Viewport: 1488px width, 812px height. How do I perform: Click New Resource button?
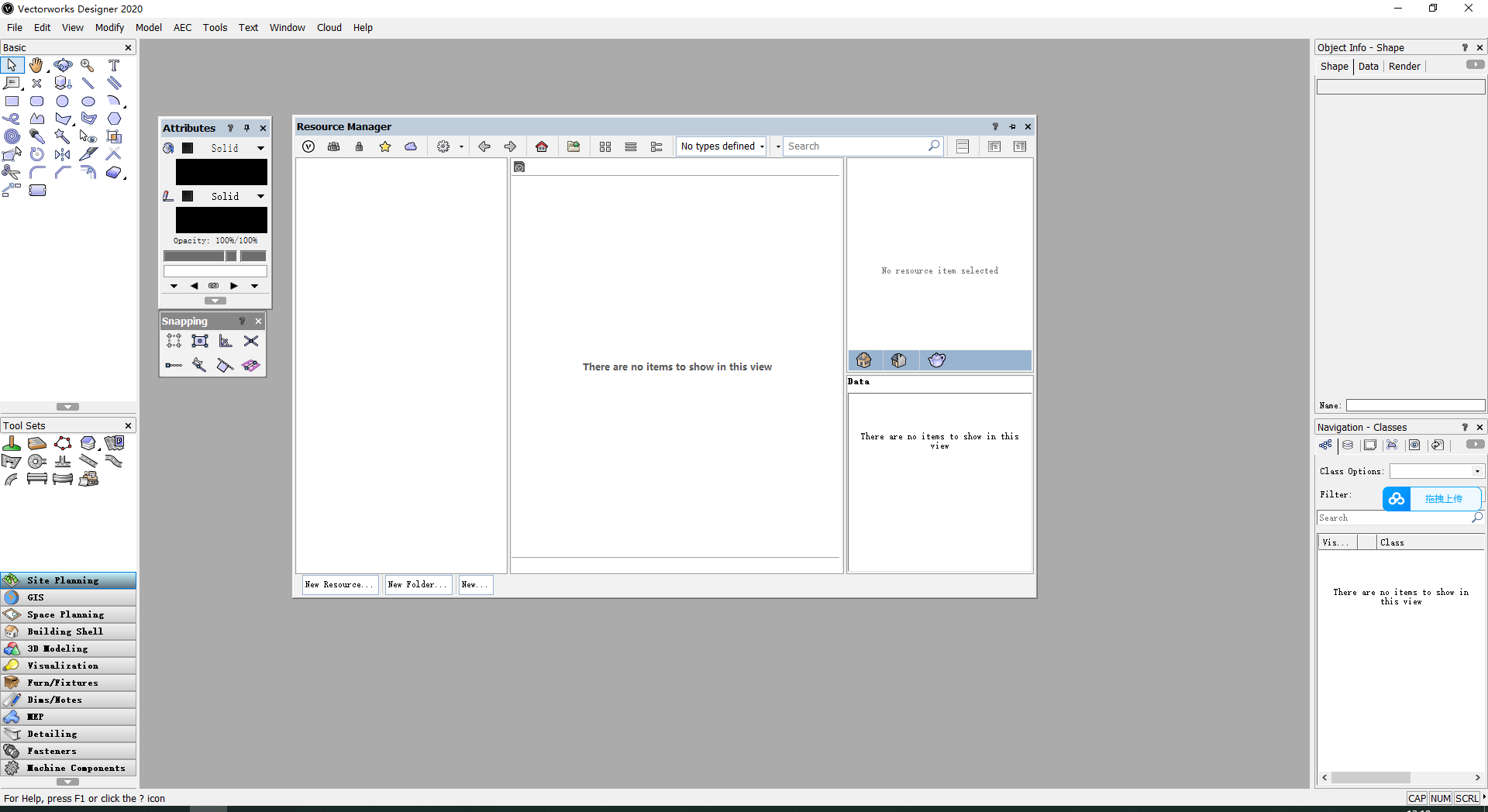[339, 585]
